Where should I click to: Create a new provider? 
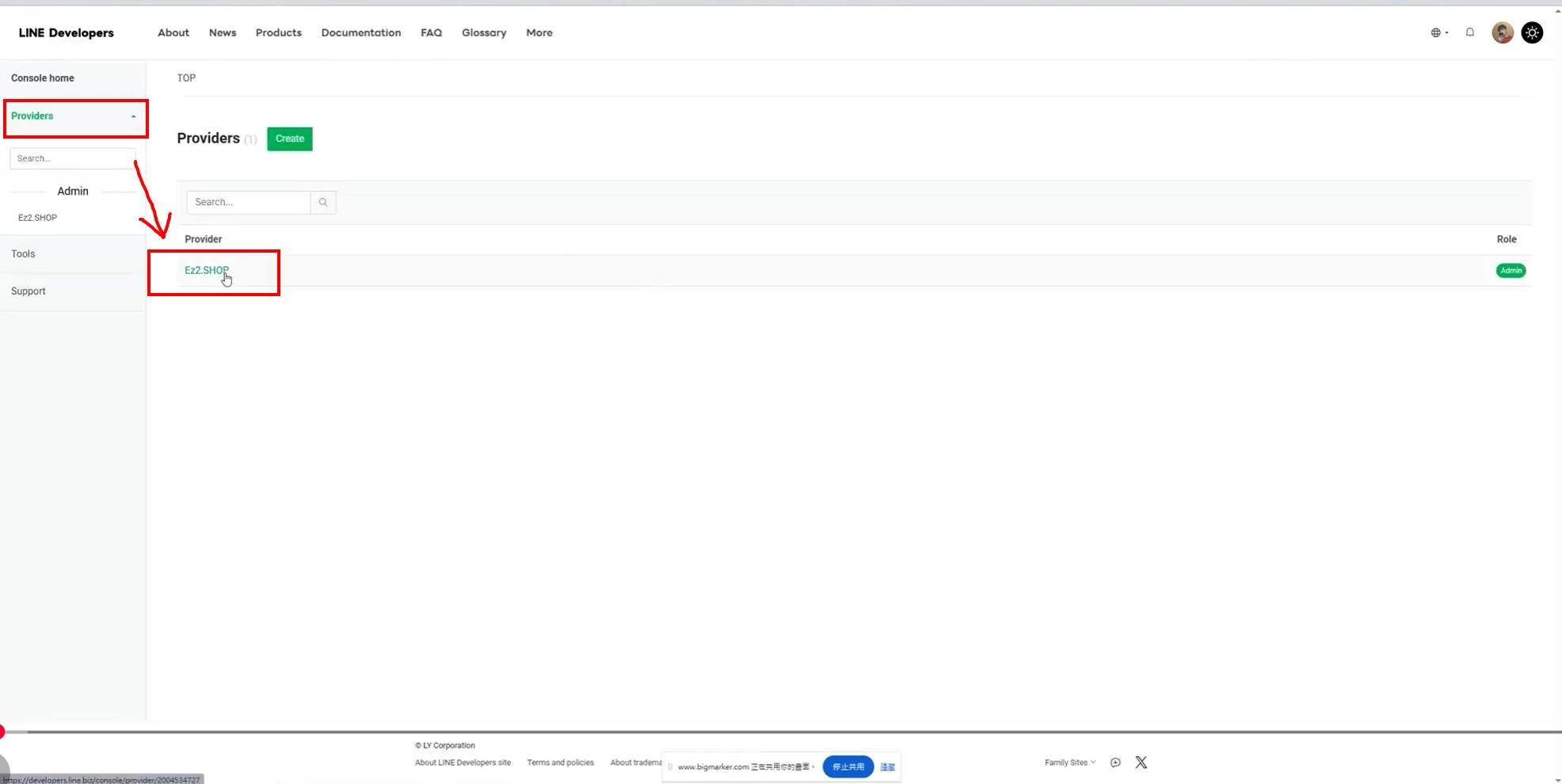point(290,139)
